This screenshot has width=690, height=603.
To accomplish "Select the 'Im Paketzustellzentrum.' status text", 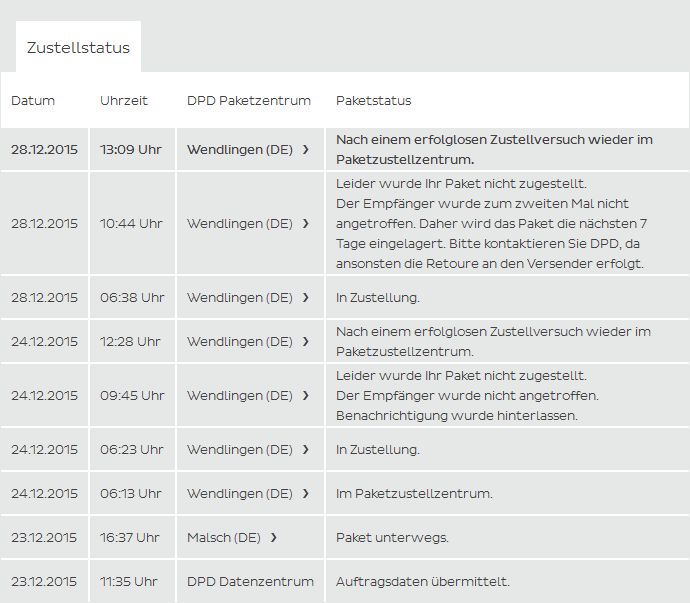I will pyautogui.click(x=414, y=494).
